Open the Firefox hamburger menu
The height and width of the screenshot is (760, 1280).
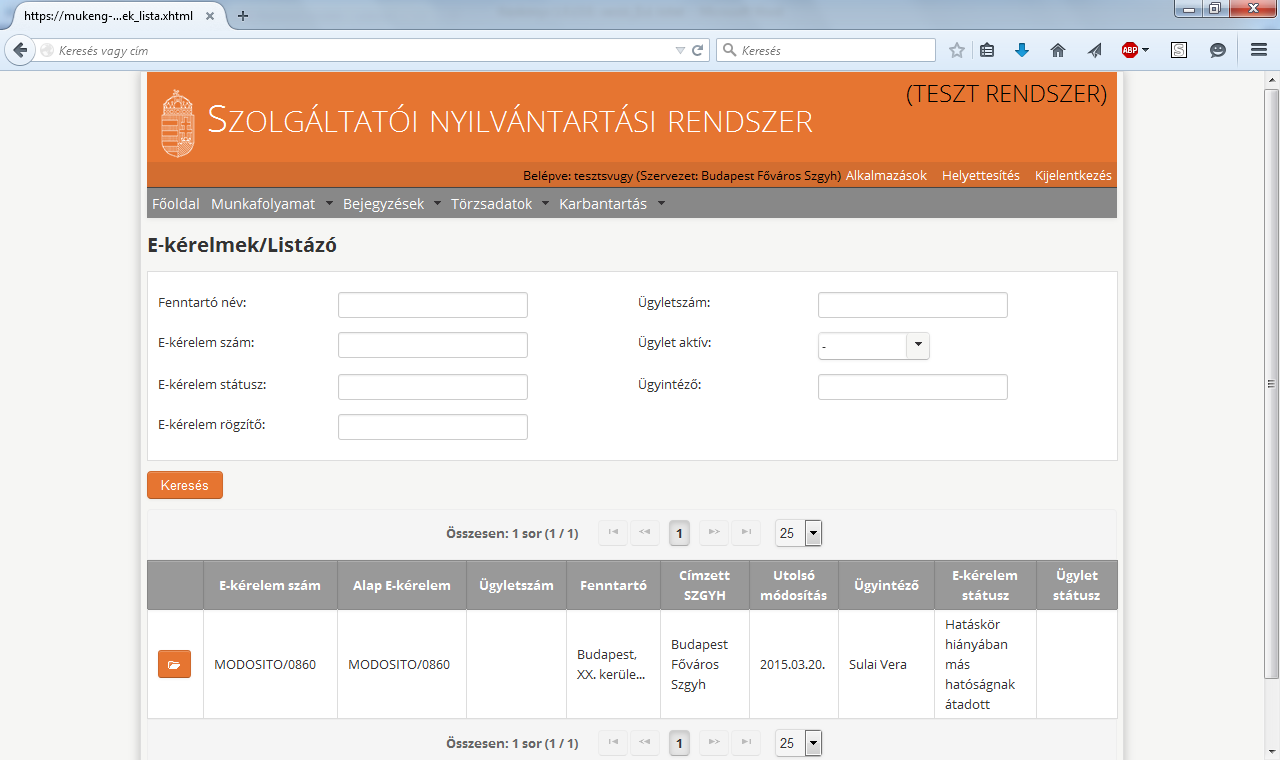point(1259,50)
